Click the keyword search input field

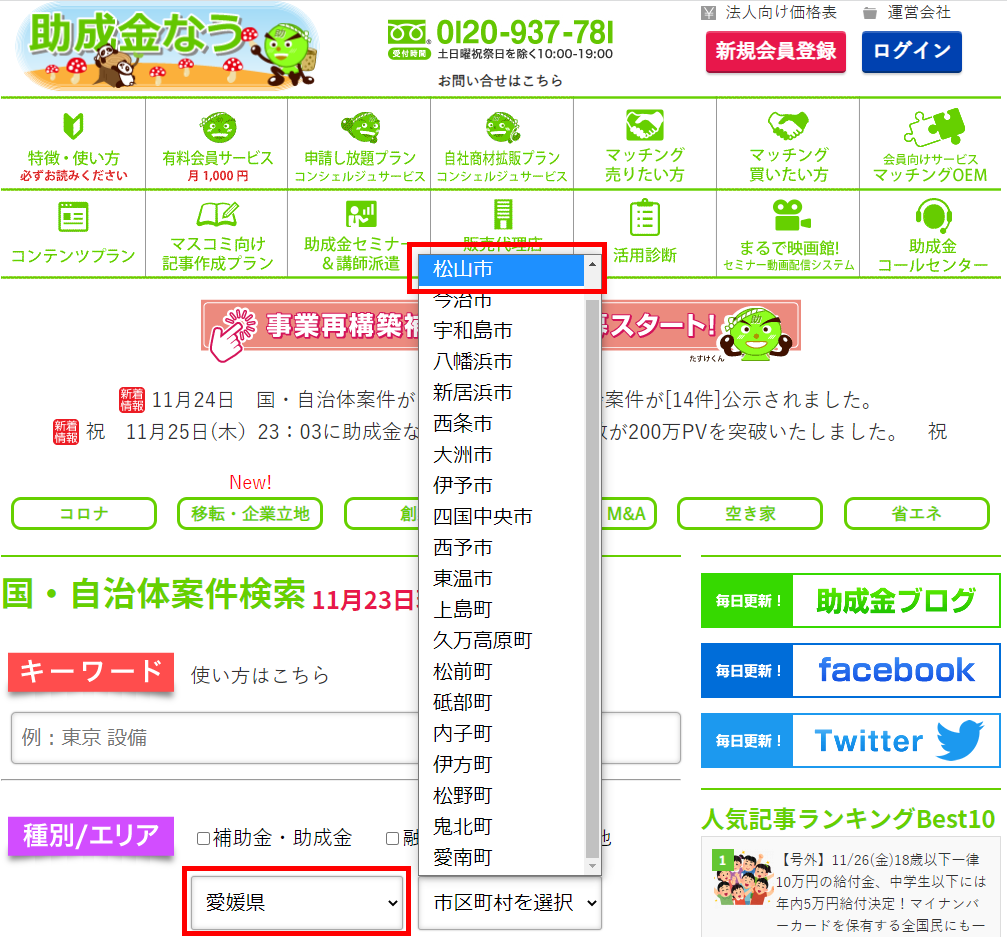[x=345, y=738]
